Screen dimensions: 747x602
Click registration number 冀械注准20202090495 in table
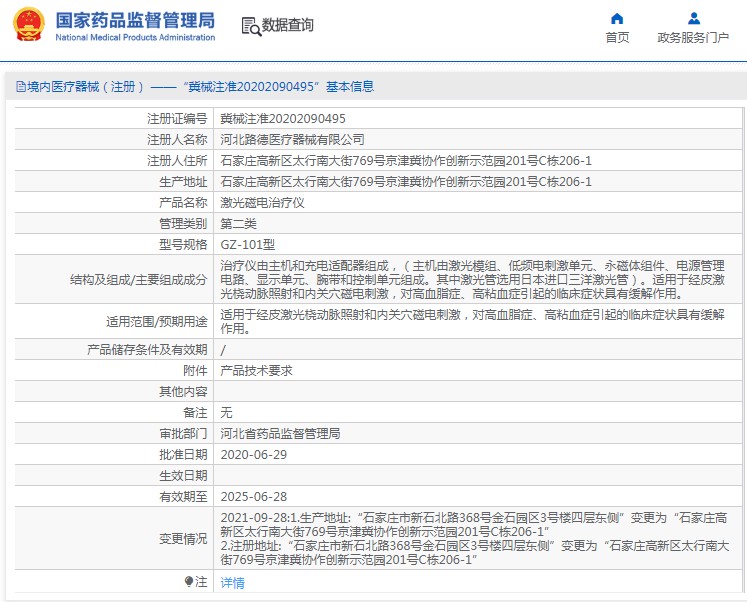[x=283, y=119]
